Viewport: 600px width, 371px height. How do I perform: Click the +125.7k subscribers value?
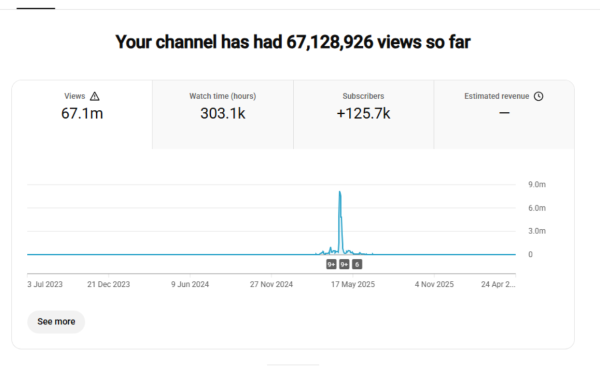tap(364, 114)
